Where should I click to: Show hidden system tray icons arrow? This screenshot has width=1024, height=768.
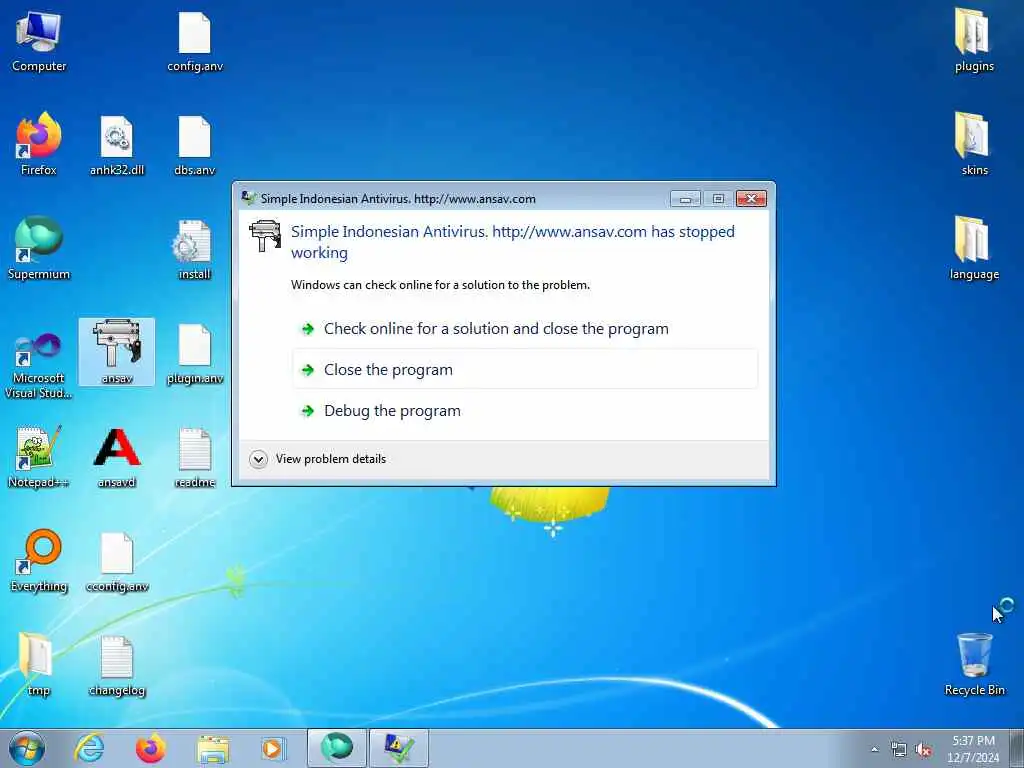tap(875, 749)
